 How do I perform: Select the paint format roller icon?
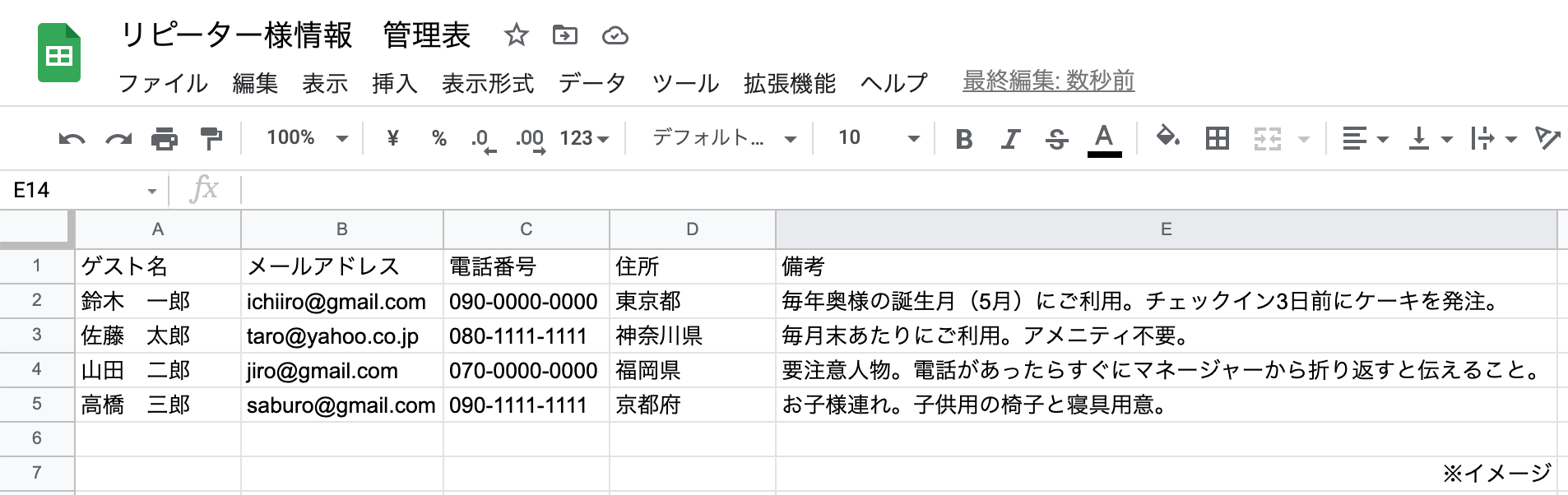click(211, 138)
